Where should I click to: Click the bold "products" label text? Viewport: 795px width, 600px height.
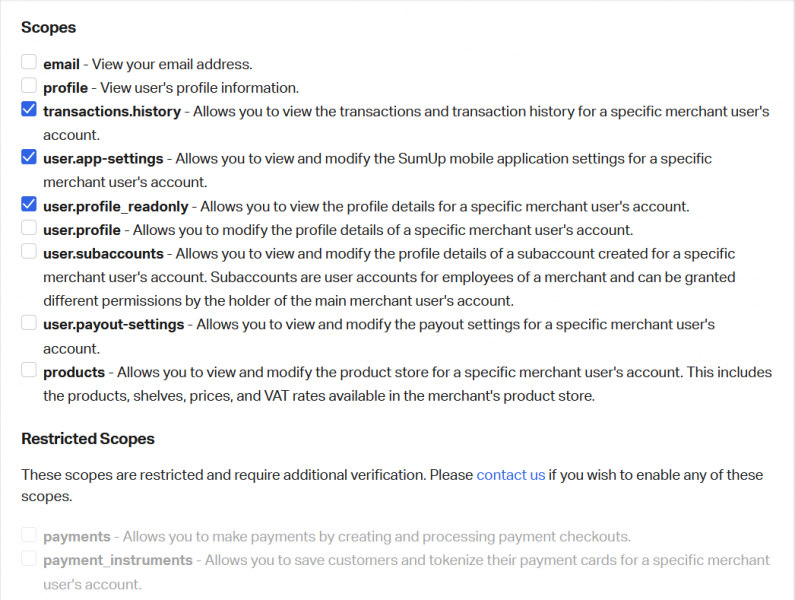(74, 372)
